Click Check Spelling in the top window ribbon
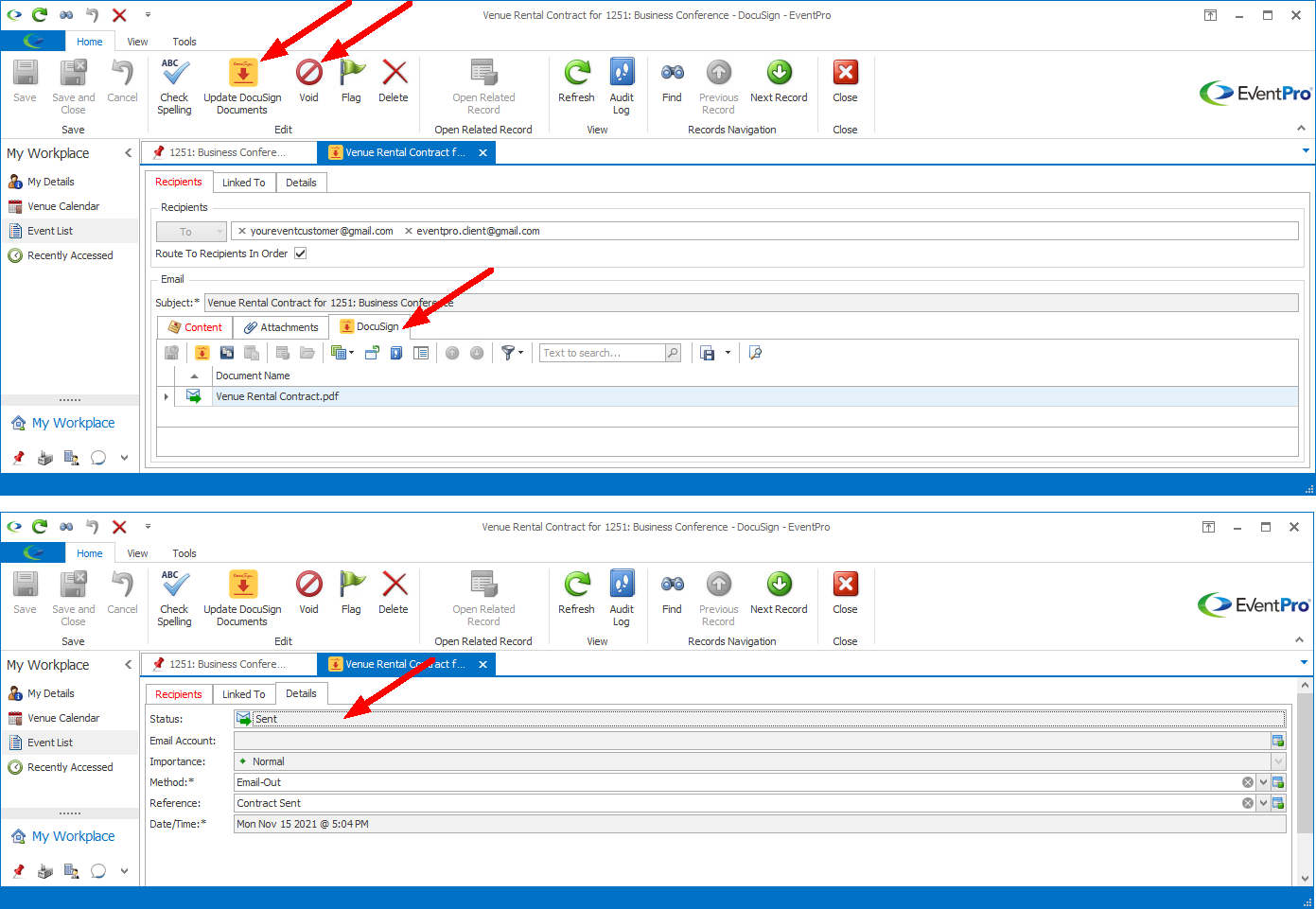This screenshot has height=909, width=1316. tap(174, 86)
